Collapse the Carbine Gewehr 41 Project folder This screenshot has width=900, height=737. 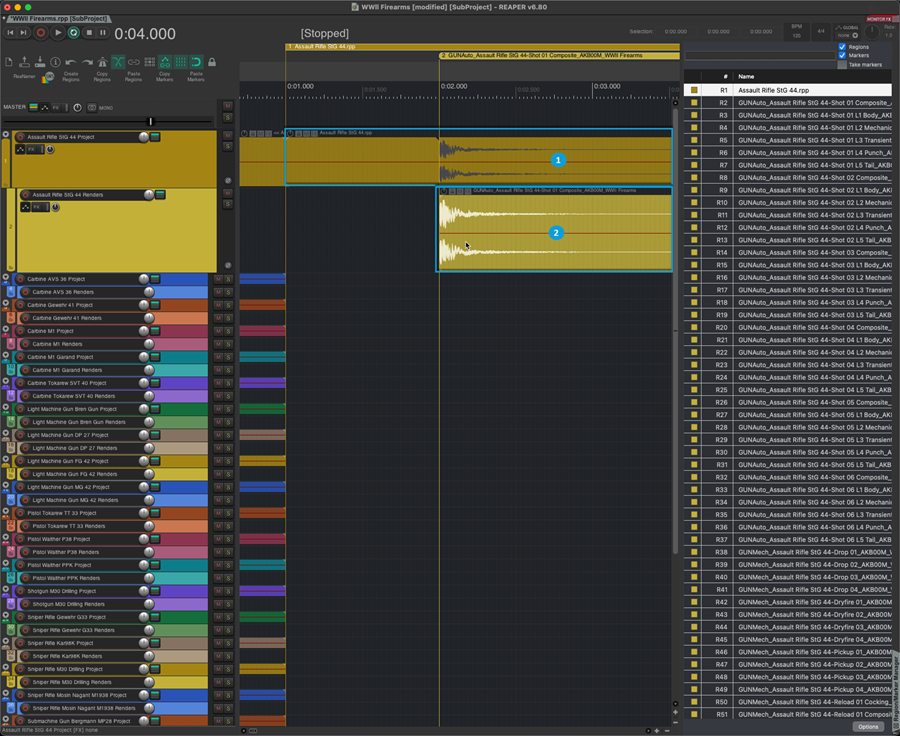tap(6, 303)
